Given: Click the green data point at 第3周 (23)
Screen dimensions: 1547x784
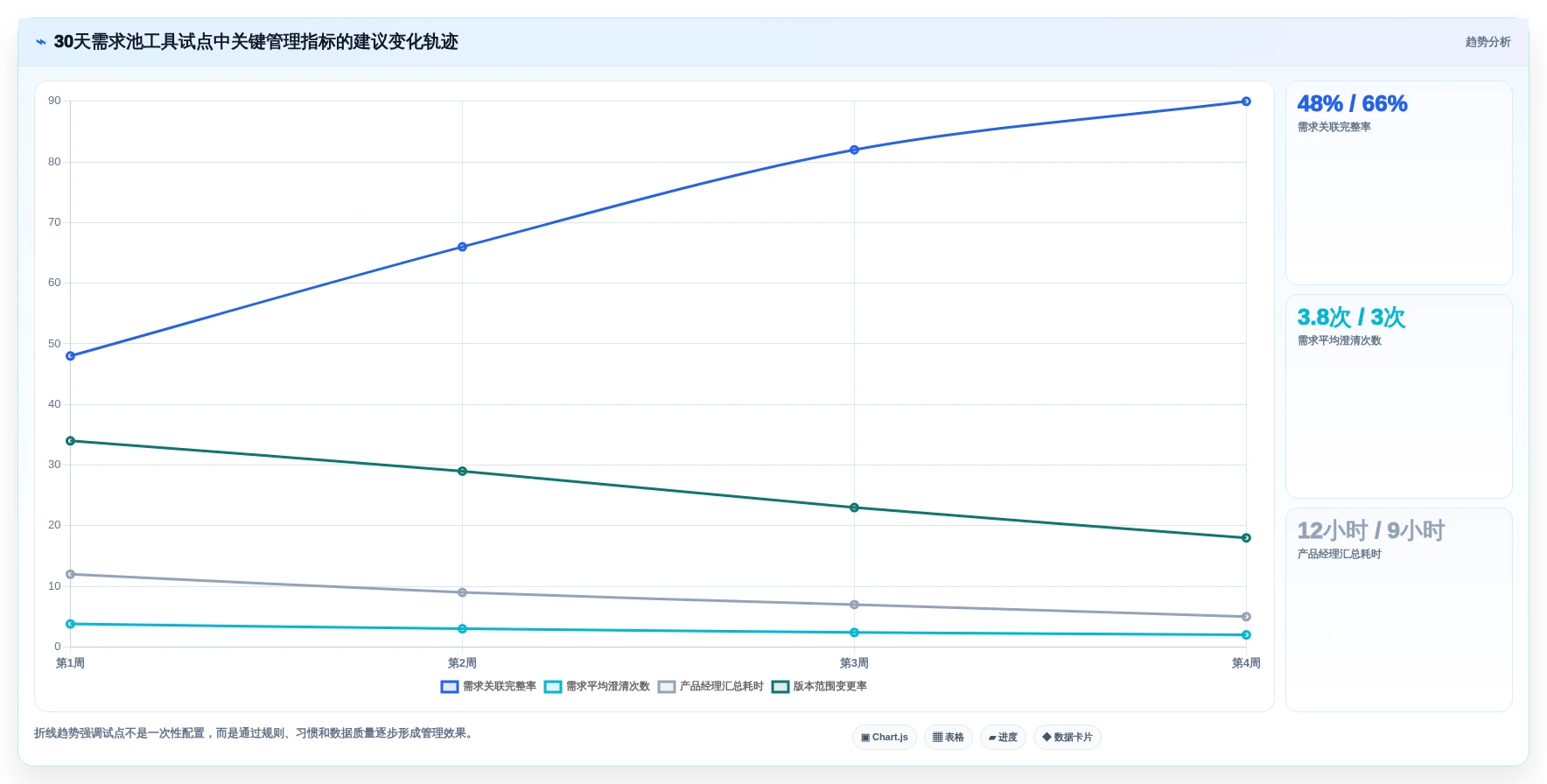Looking at the screenshot, I should click(x=854, y=507).
